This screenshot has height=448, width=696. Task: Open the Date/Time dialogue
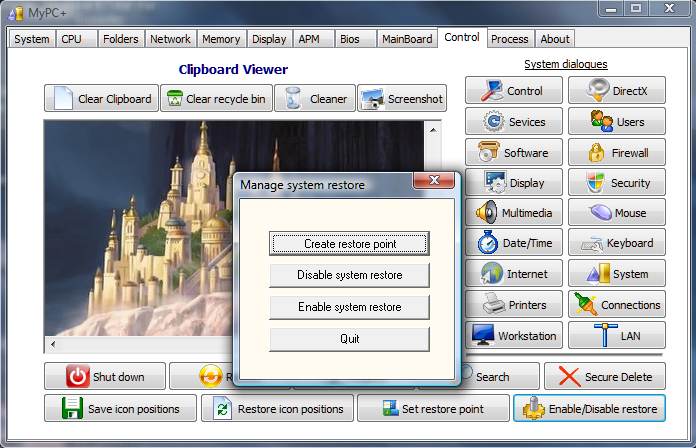514,242
